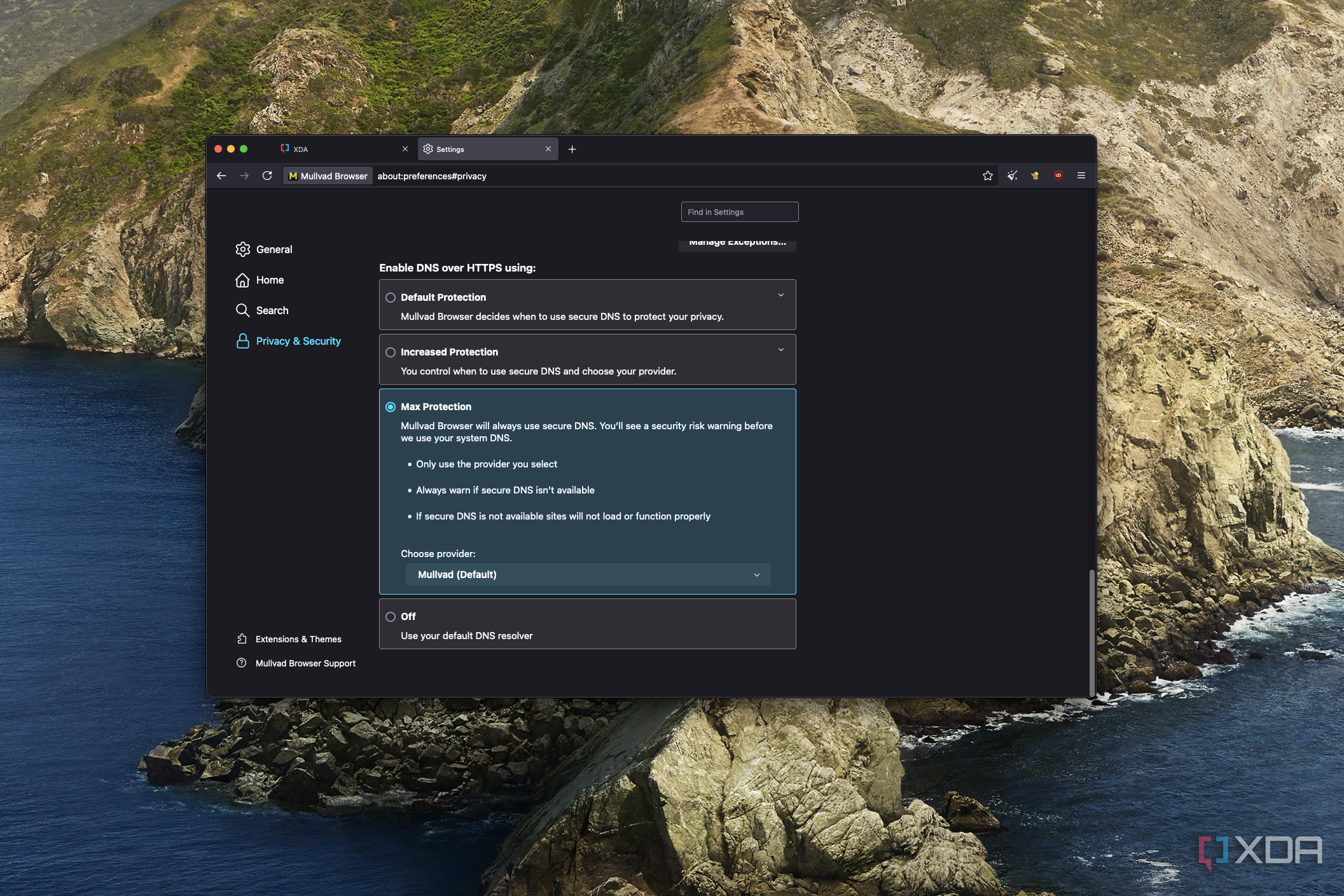Click 'Always warn if secure DNS isn't available' text
The height and width of the screenshot is (896, 1344).
[x=505, y=490]
